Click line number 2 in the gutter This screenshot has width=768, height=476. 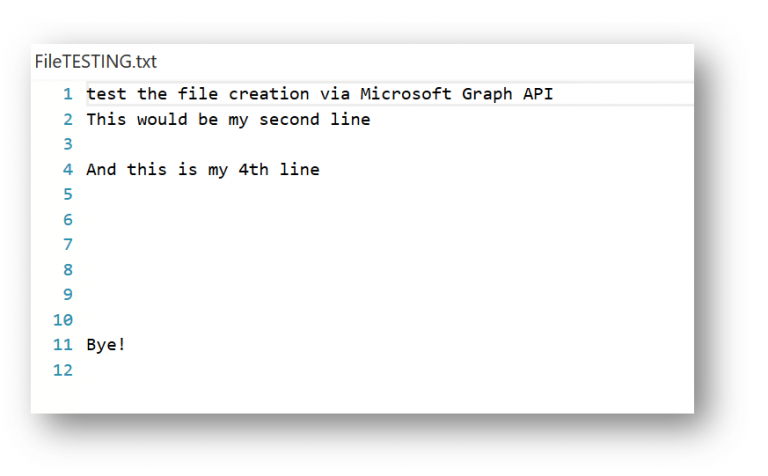pyautogui.click(x=68, y=119)
